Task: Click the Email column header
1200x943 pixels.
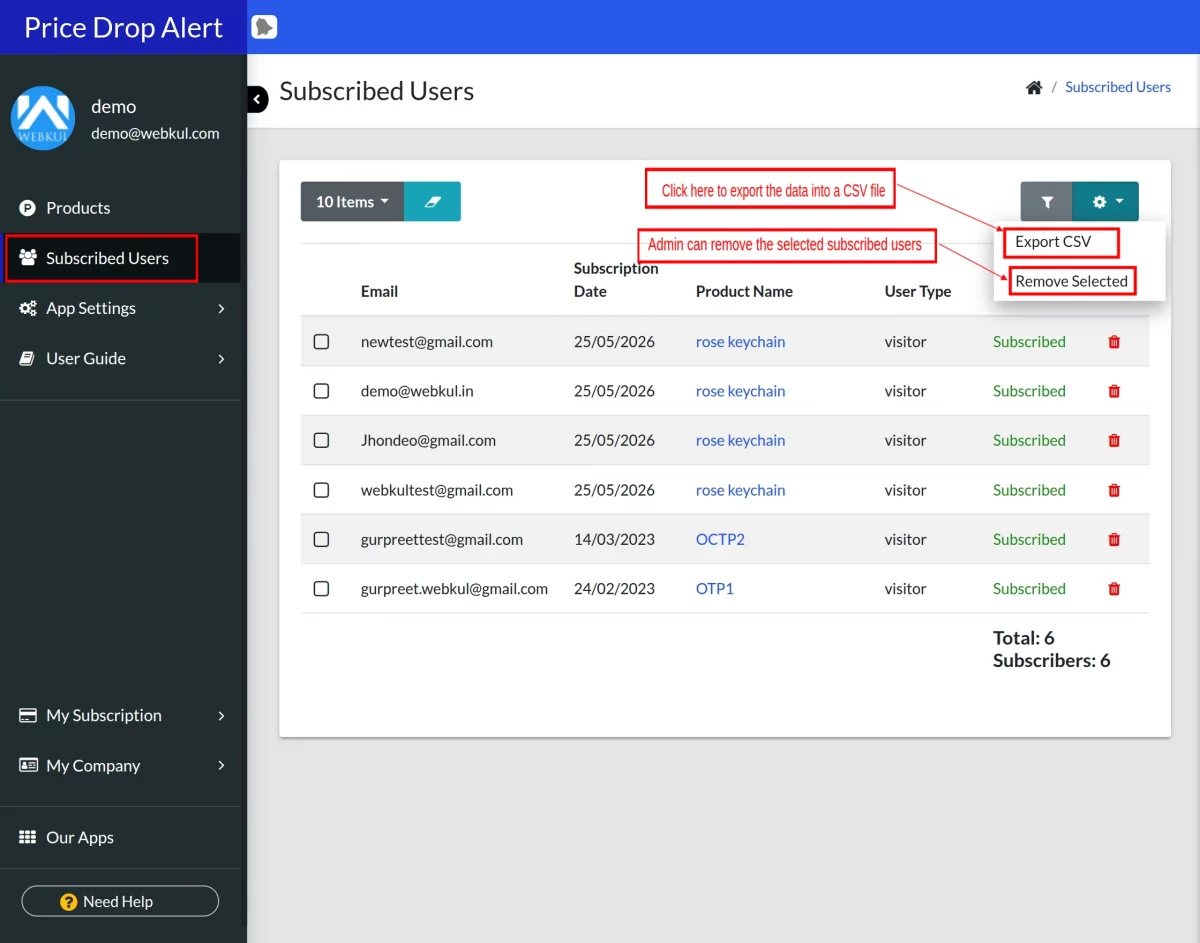Action: tap(379, 292)
